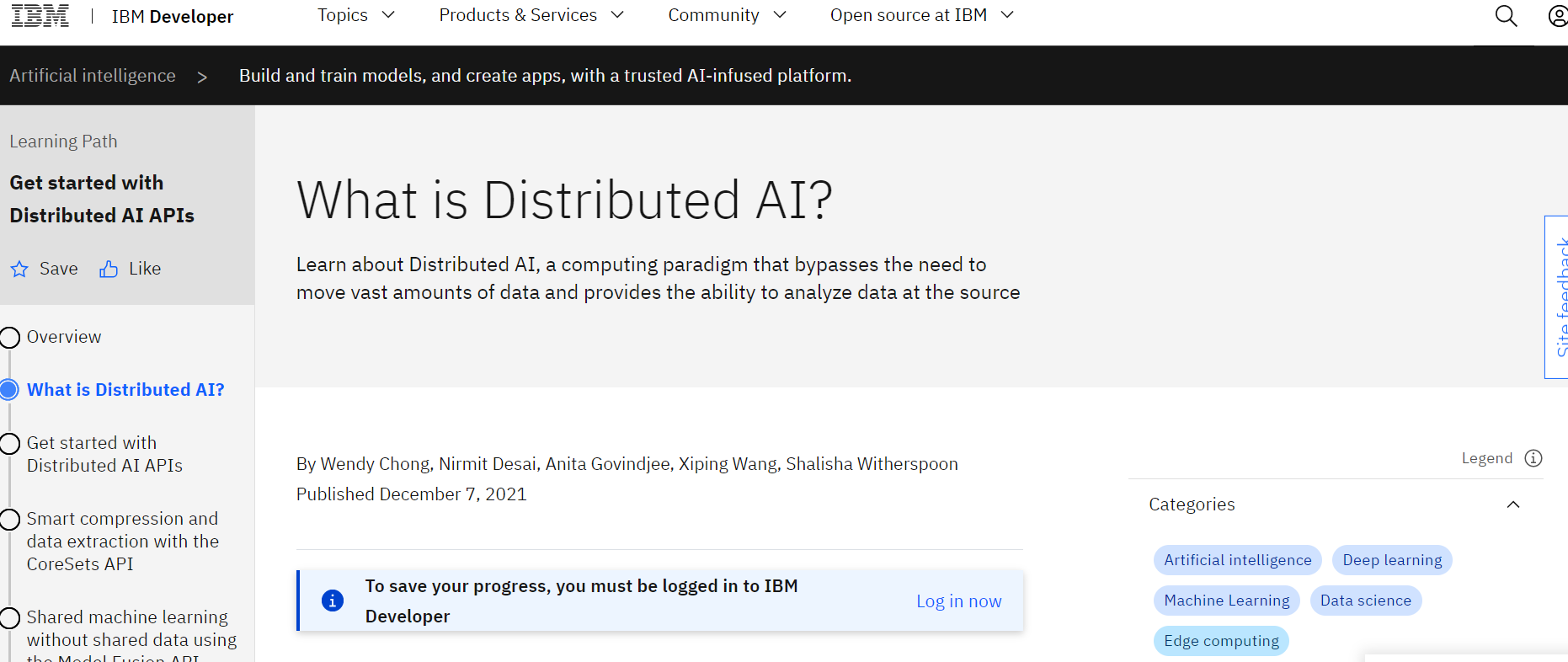This screenshot has height=662, width=1568.
Task: Click the author list line
Action: (x=627, y=464)
